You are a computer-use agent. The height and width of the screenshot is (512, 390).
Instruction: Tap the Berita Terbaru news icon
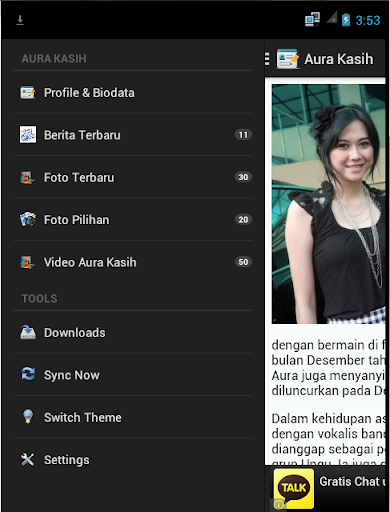coord(28,135)
